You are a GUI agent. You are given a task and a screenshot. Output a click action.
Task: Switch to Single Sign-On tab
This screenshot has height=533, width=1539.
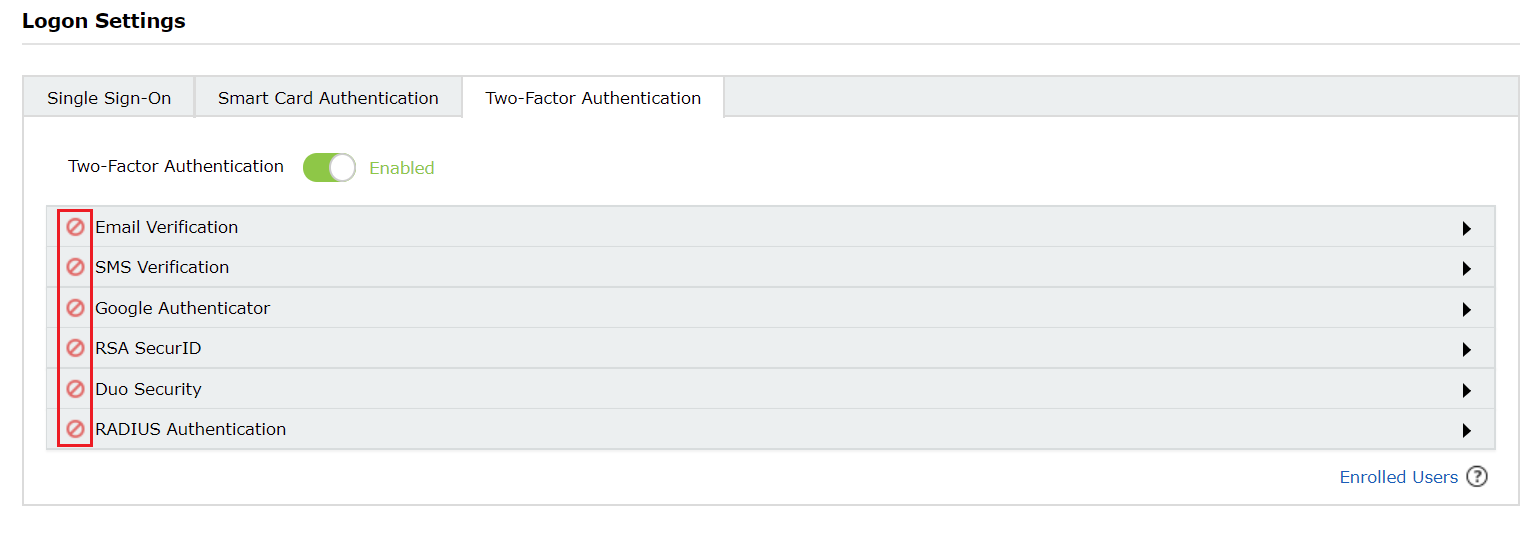click(x=109, y=98)
